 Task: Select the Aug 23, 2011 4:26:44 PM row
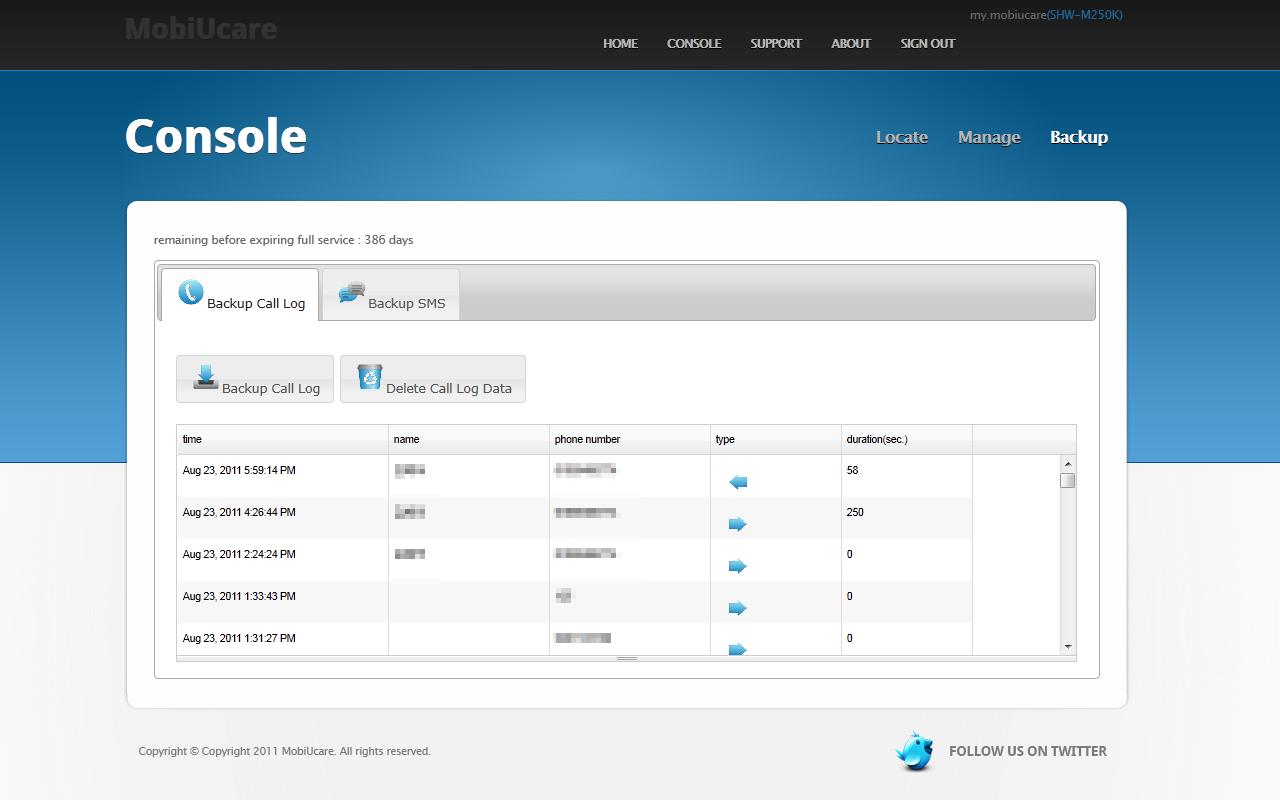coord(575,518)
